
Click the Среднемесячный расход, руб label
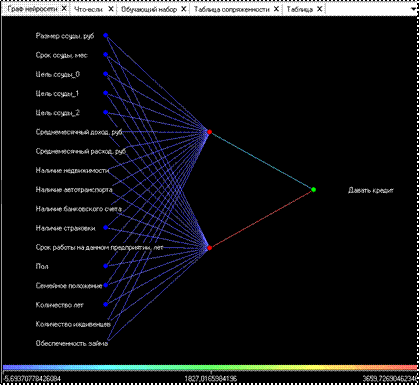(x=81, y=151)
